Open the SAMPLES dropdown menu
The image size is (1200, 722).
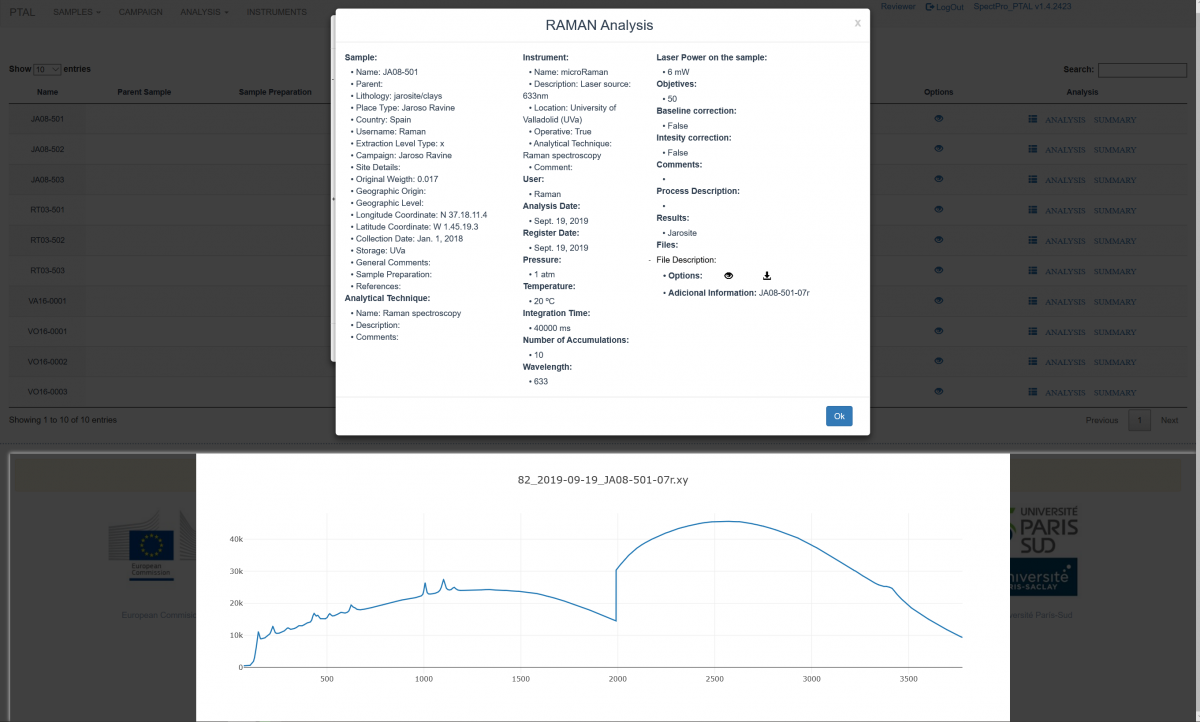click(x=77, y=12)
